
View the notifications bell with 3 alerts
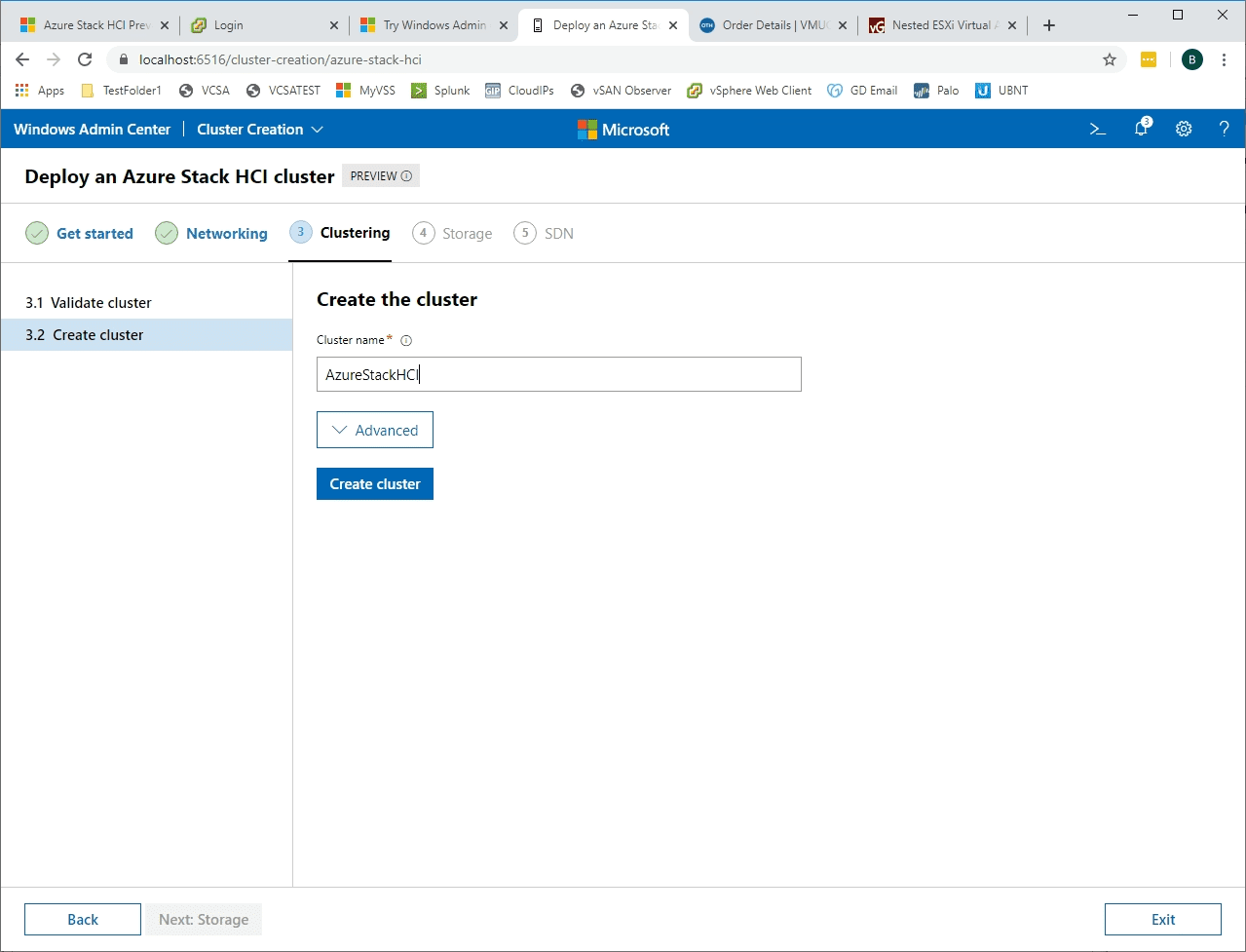[x=1140, y=128]
